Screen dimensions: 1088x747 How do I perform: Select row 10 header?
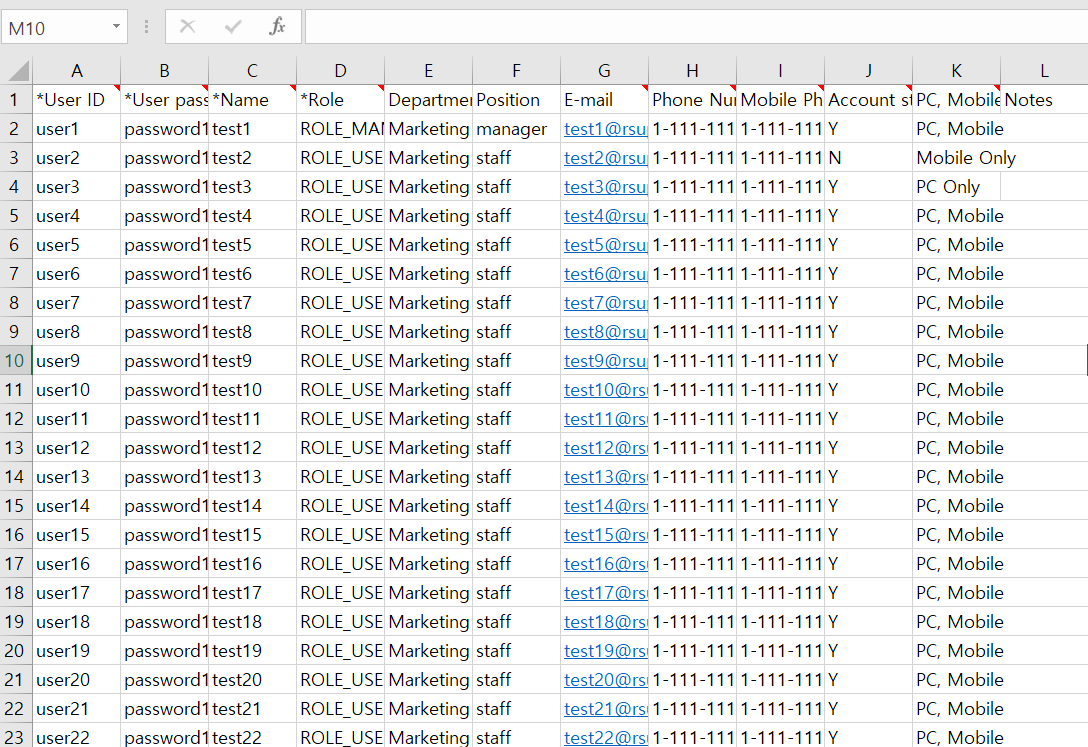(x=15, y=361)
